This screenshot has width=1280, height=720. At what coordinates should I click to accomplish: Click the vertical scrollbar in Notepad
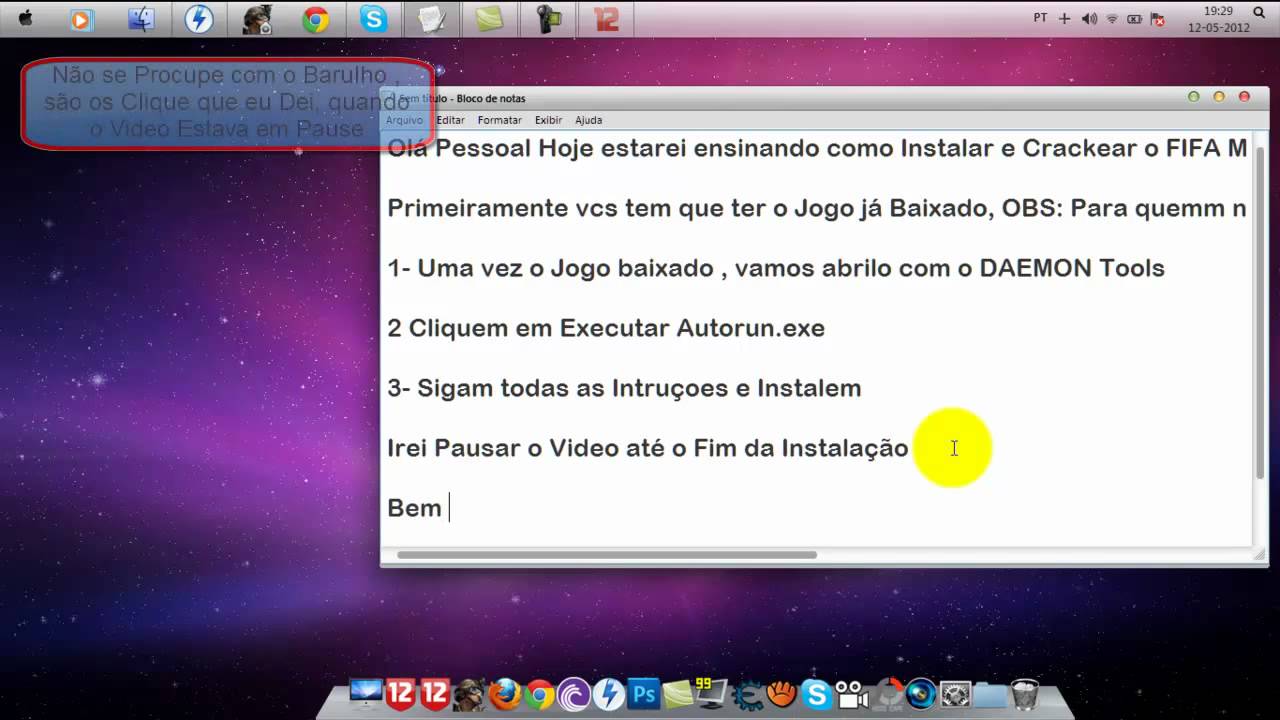[1260, 312]
